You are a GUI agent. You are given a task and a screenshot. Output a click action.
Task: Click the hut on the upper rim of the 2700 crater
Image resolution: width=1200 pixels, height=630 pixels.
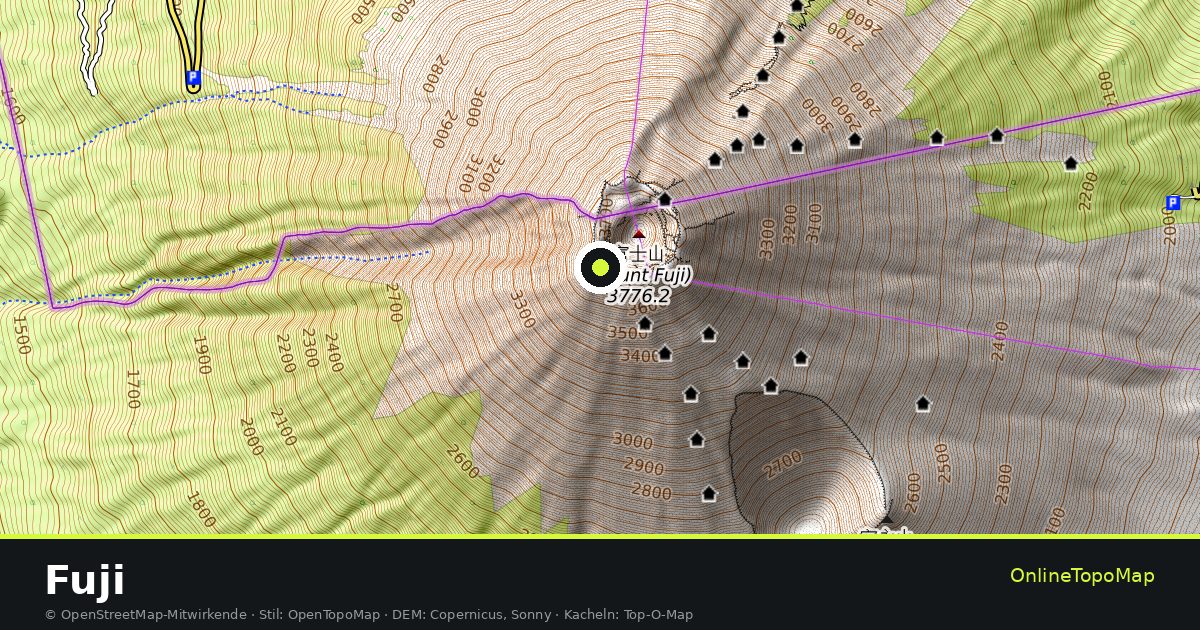[x=771, y=386]
